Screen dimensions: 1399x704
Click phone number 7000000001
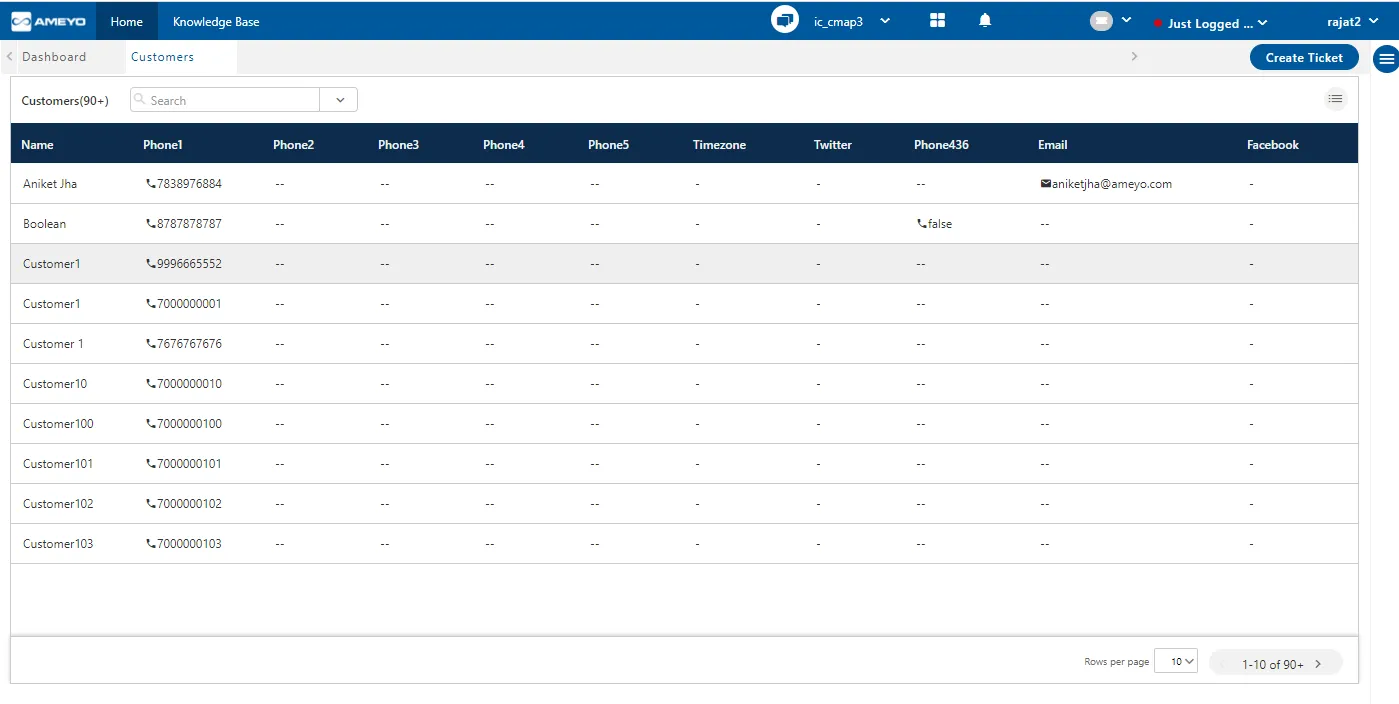(189, 304)
